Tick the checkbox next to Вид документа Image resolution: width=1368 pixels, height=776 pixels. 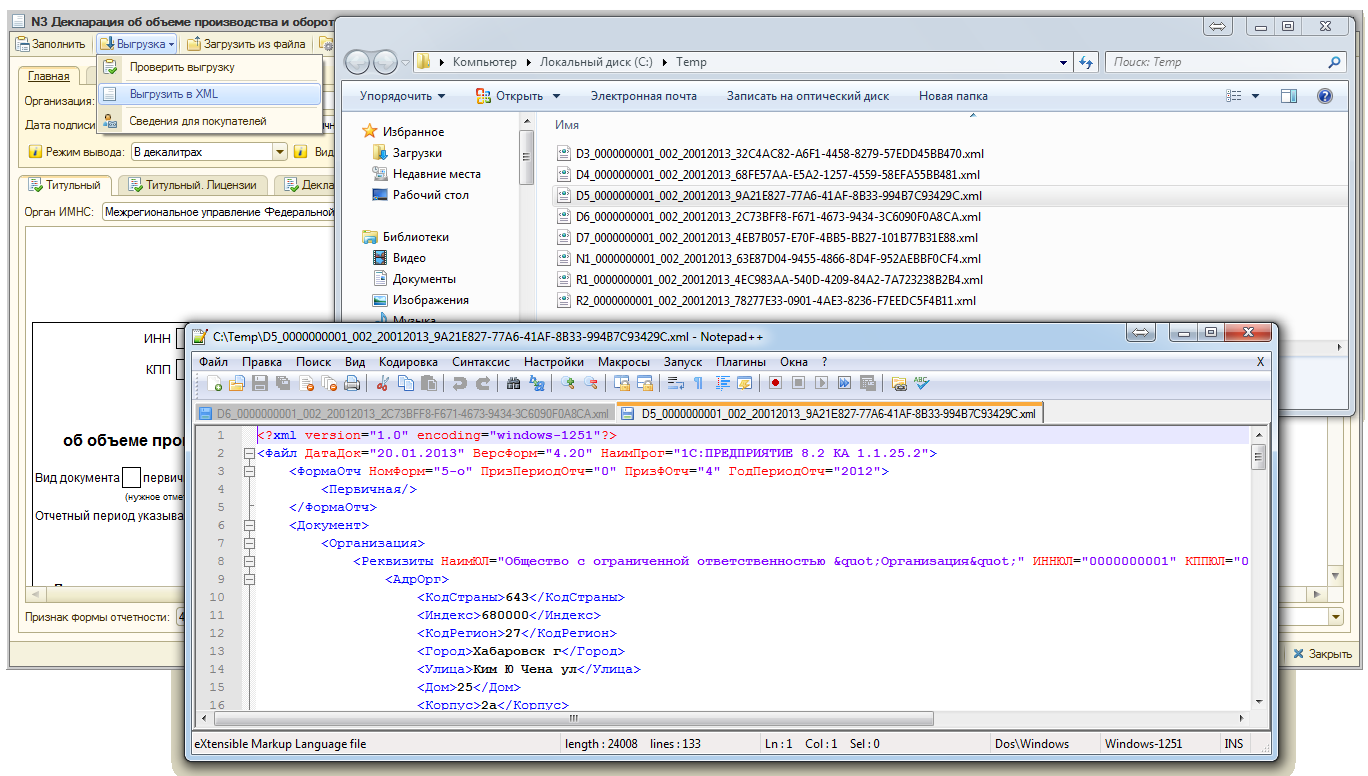click(x=131, y=477)
